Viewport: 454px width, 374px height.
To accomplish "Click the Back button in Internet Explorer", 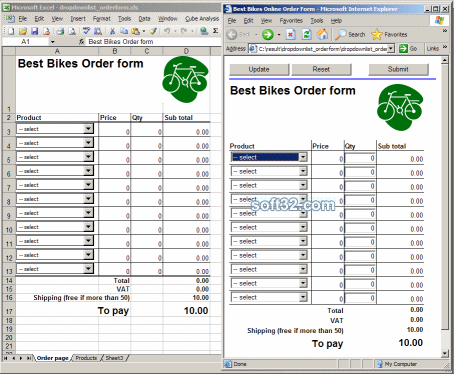I will coord(239,34).
